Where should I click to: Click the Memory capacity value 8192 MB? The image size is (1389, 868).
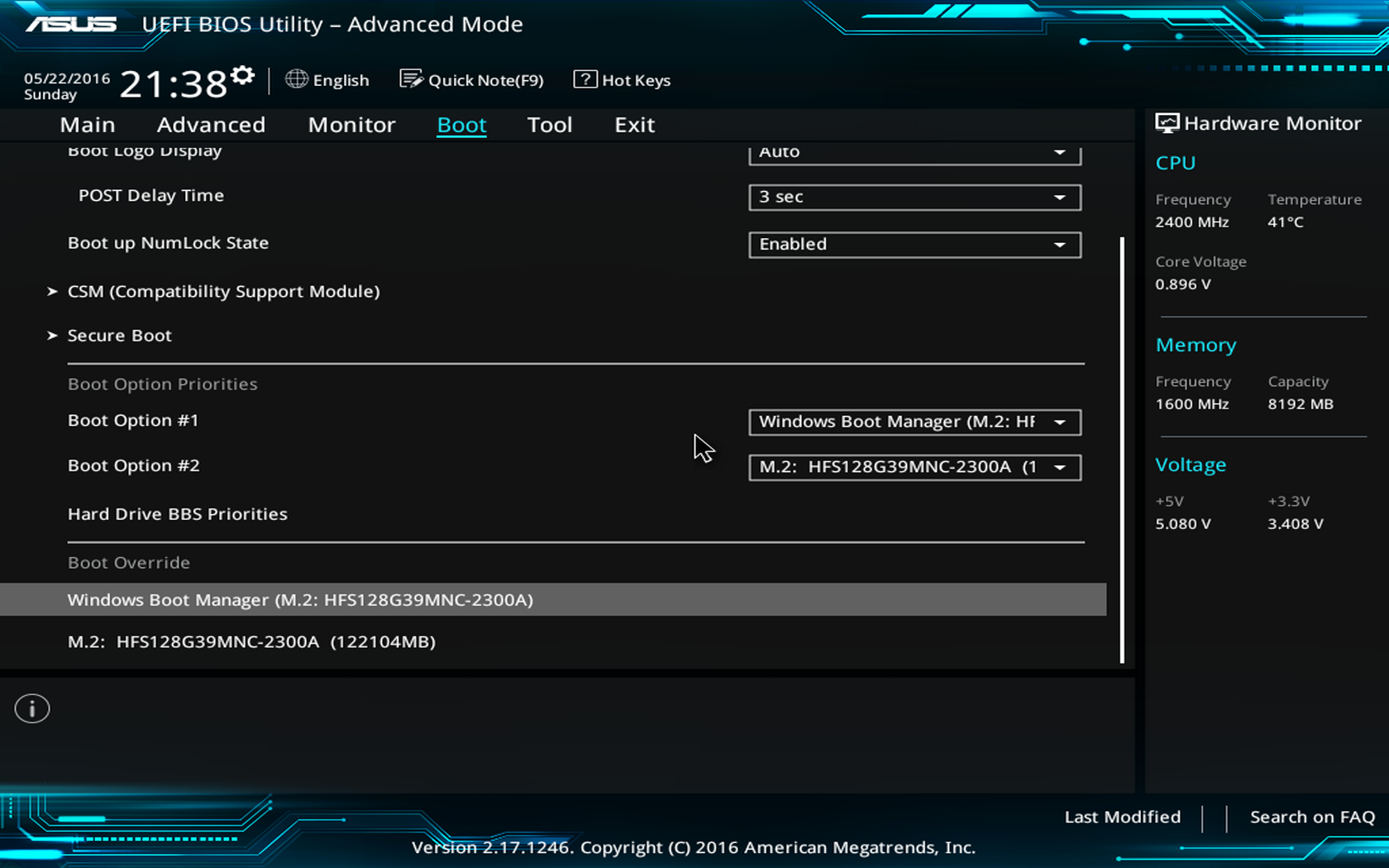(1301, 403)
